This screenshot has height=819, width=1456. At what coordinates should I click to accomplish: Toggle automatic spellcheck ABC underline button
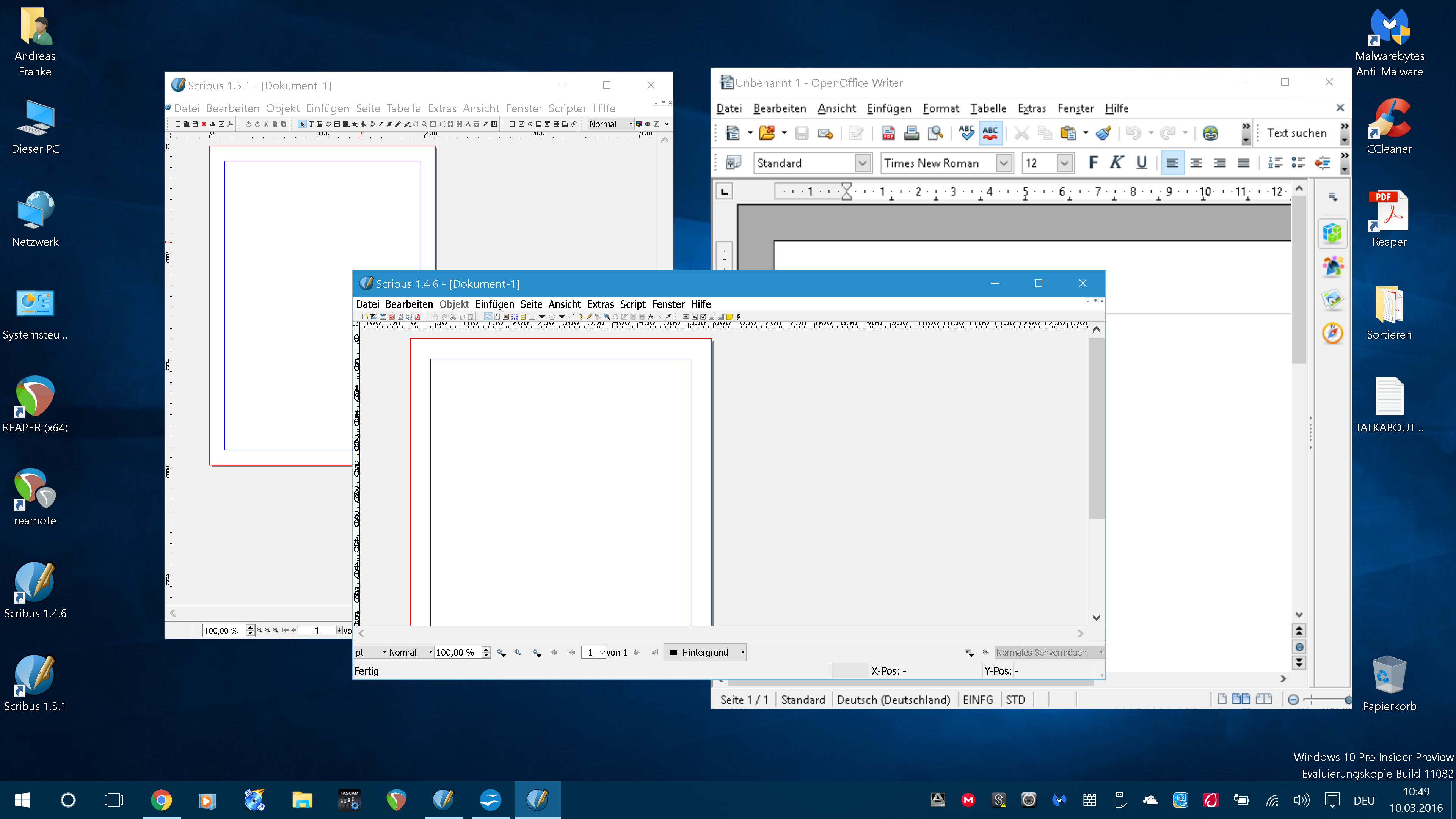point(990,133)
